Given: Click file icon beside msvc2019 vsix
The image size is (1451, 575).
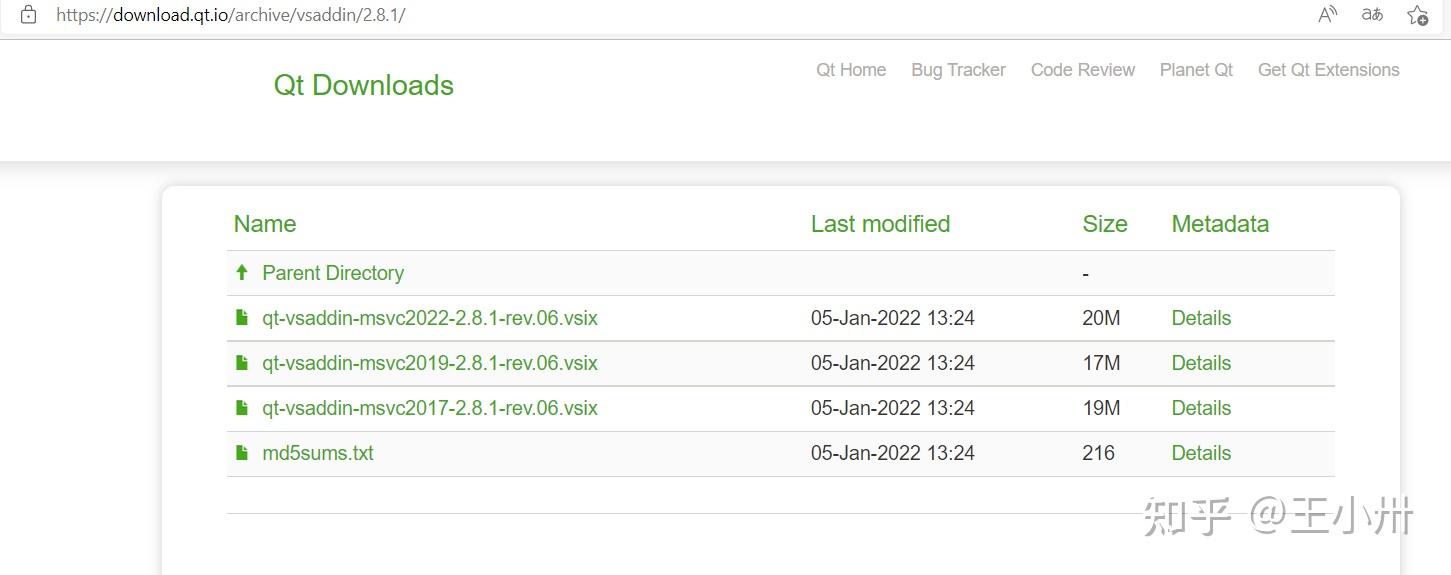Looking at the screenshot, I should (241, 363).
